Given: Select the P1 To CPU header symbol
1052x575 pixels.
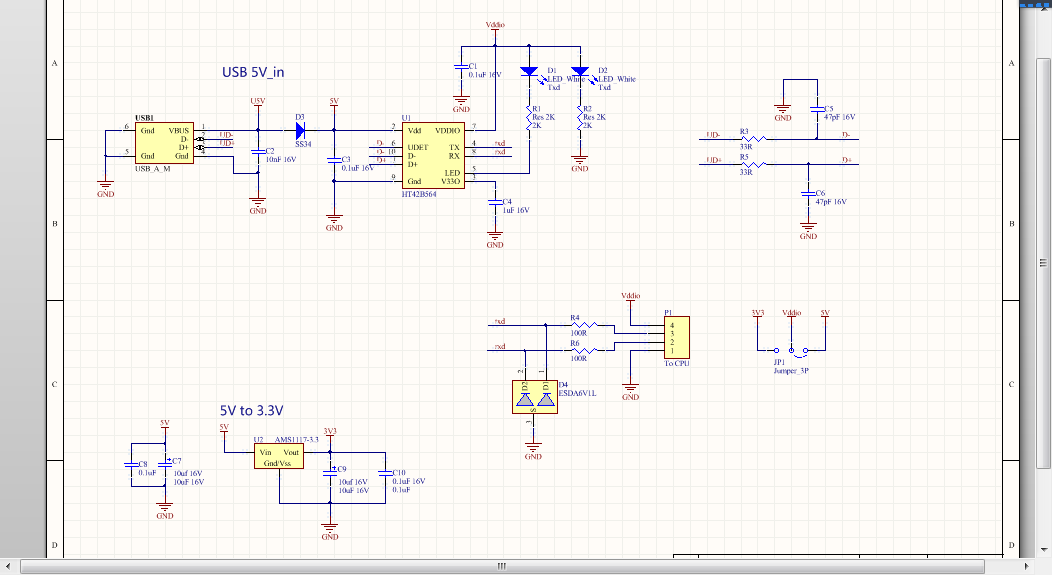Looking at the screenshot, I should 676,337.
